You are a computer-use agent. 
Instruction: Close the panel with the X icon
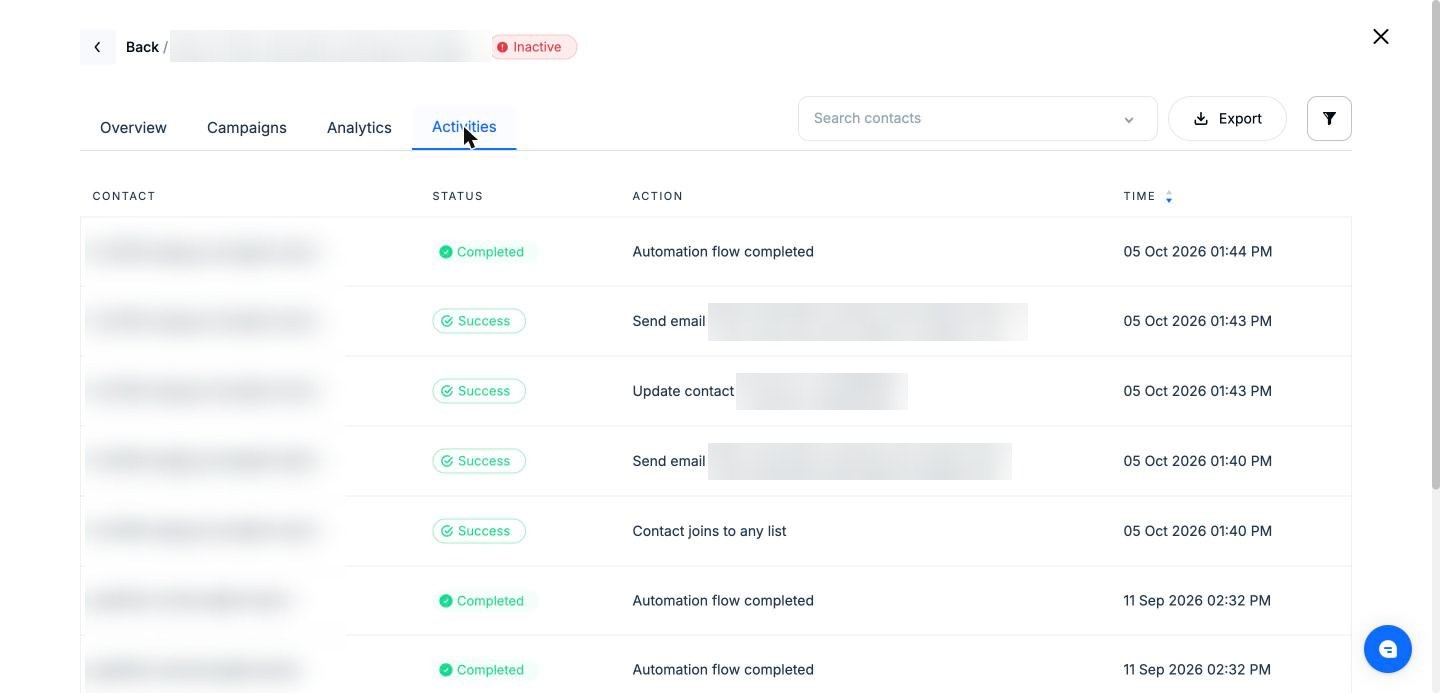[1381, 37]
